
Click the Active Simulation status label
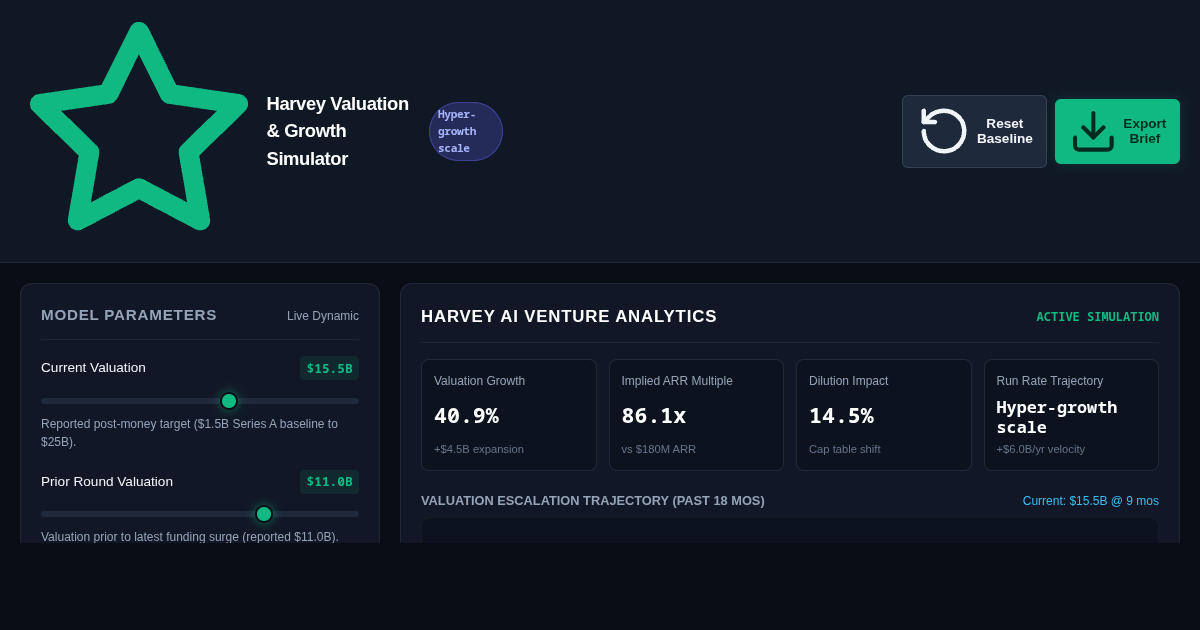(1097, 317)
